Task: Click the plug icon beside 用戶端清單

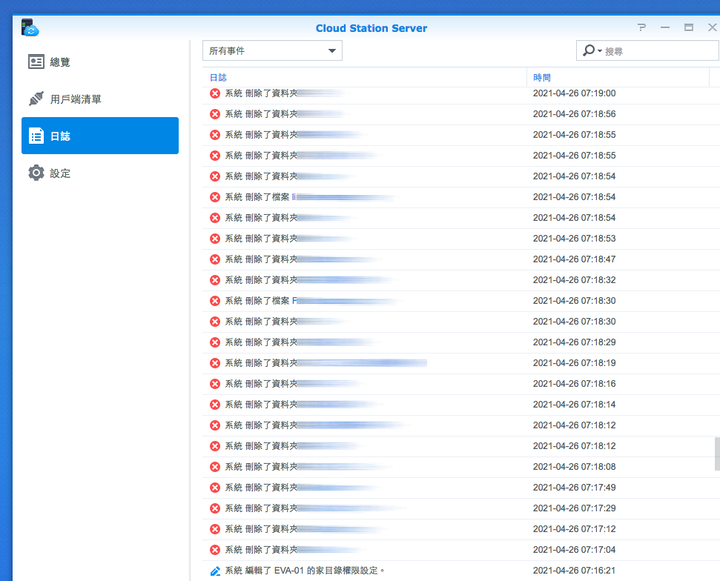Action: (x=36, y=99)
